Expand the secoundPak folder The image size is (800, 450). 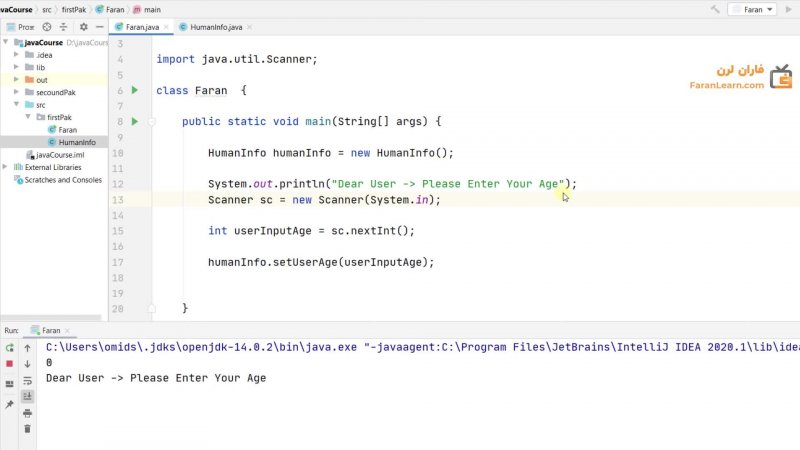point(15,92)
